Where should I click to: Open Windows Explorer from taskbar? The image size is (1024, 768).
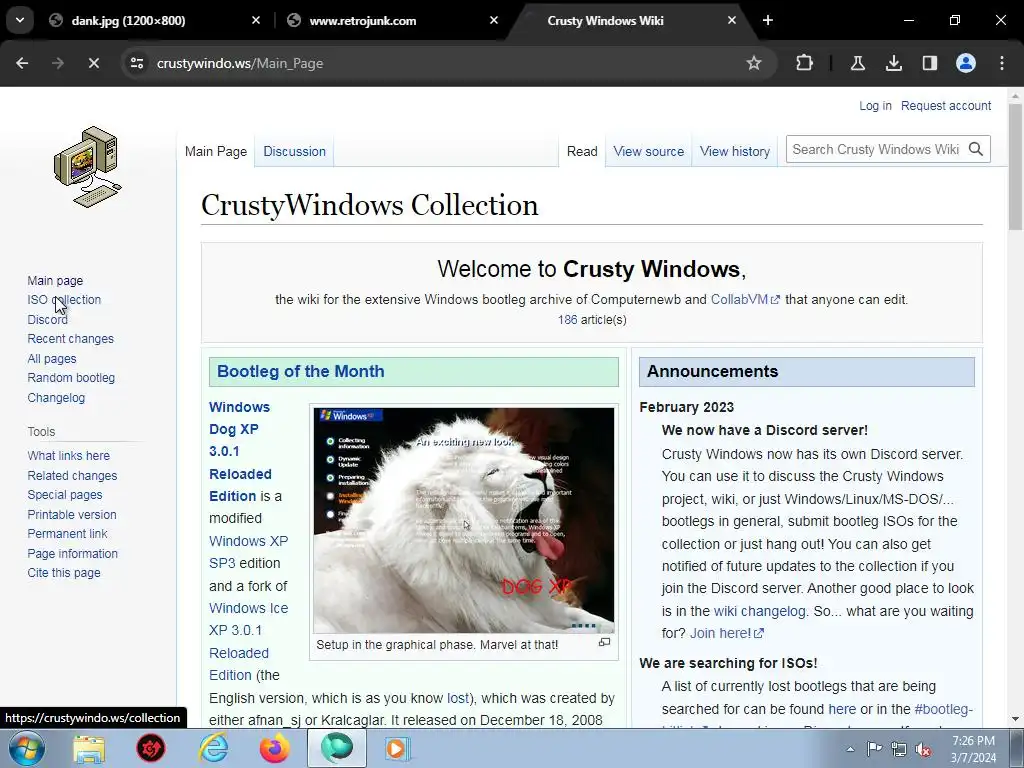pos(89,749)
